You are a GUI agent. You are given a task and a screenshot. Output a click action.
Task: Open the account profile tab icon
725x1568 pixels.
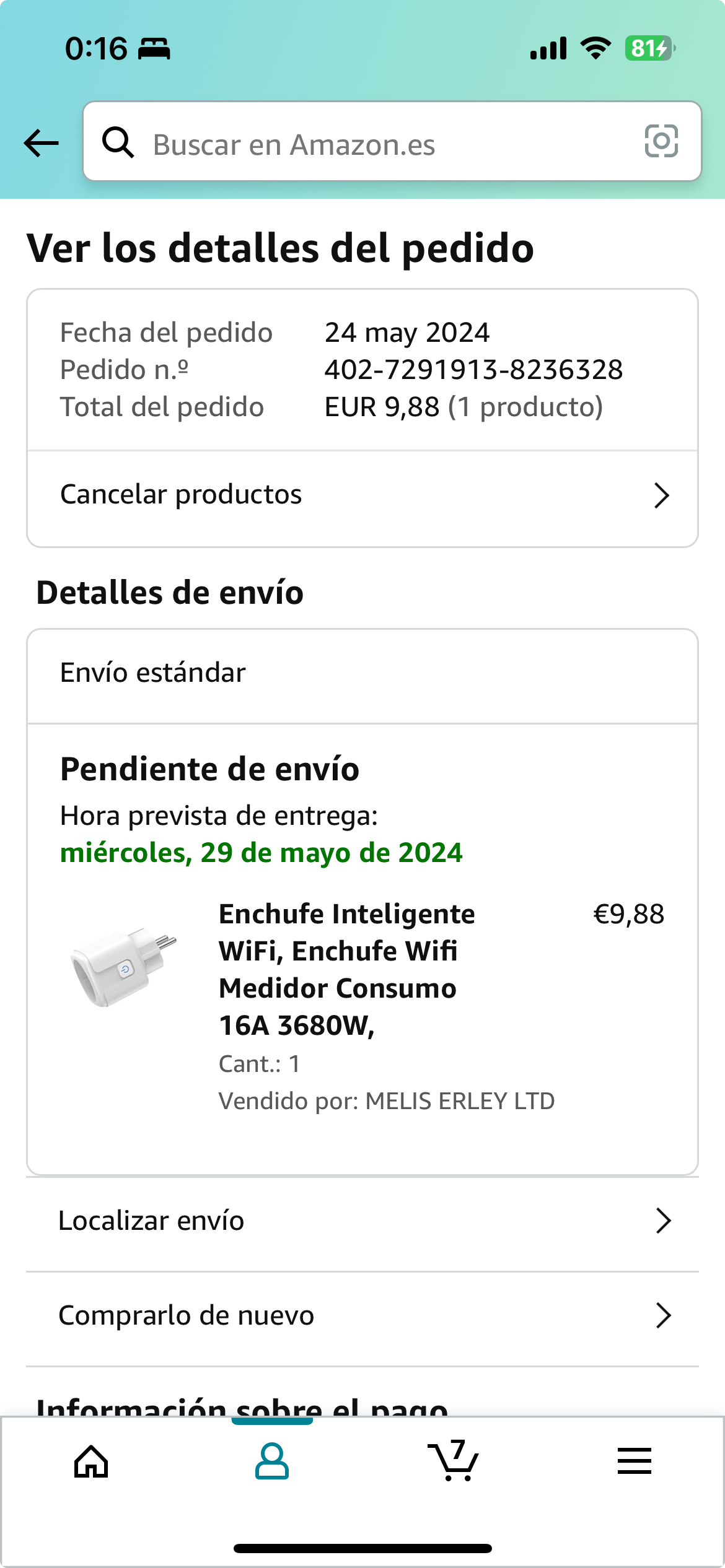(x=272, y=1461)
